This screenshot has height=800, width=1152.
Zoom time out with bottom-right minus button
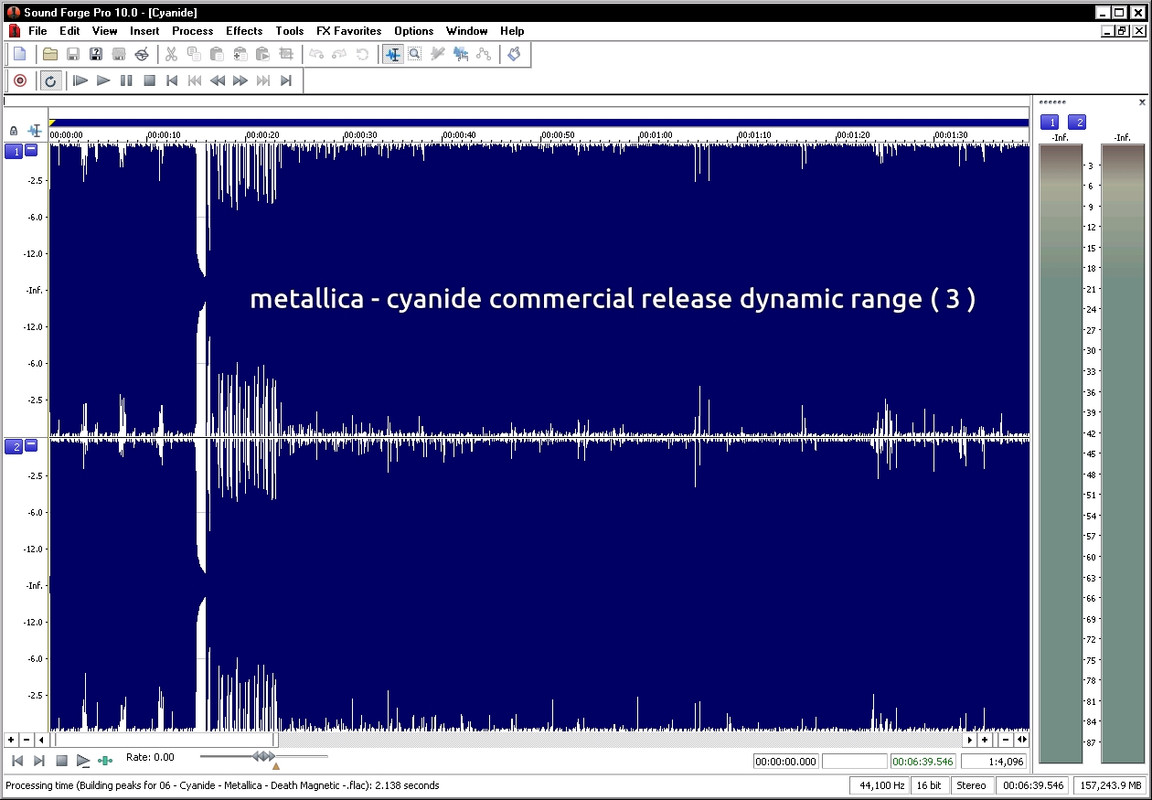pos(1006,740)
